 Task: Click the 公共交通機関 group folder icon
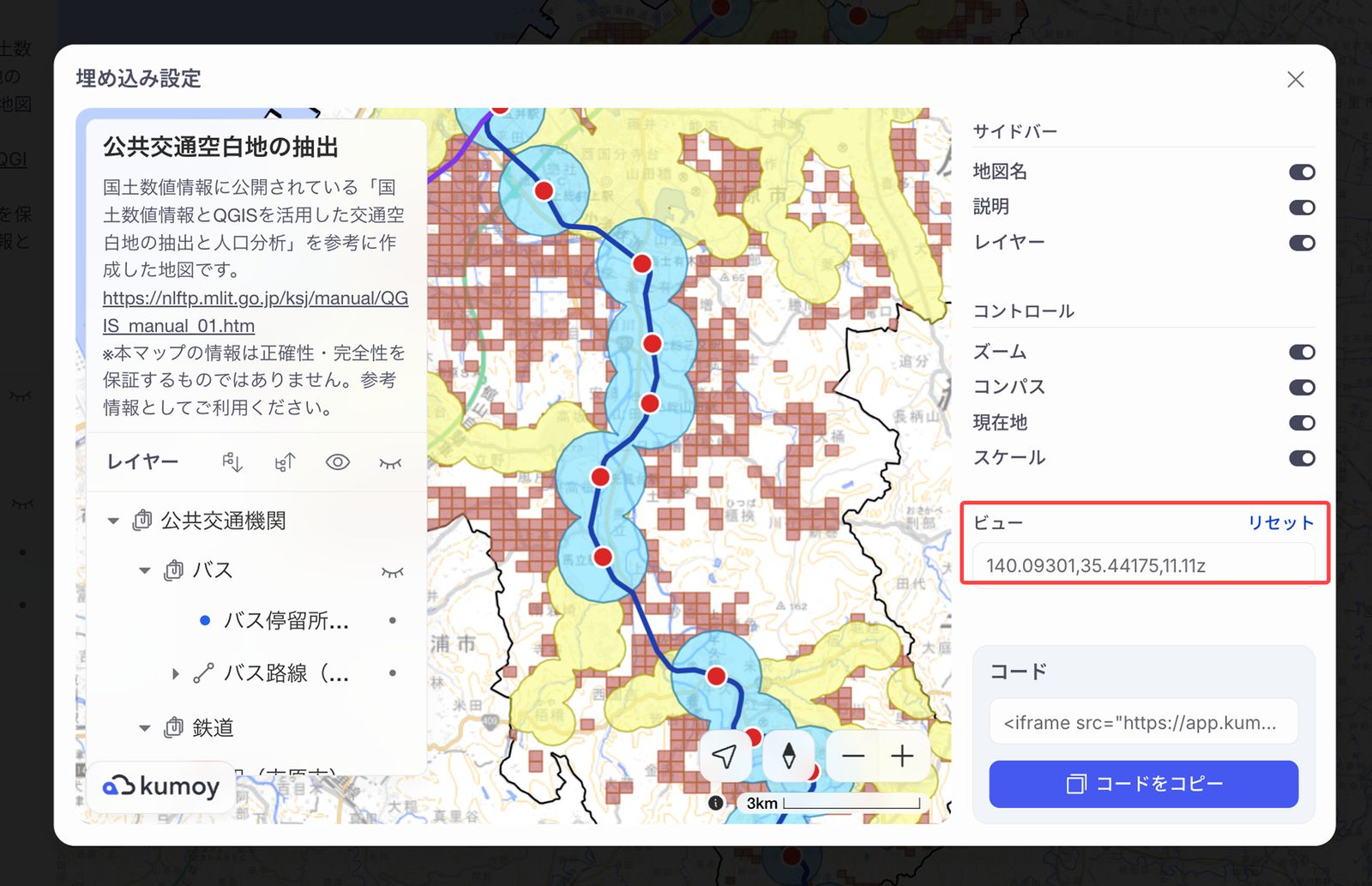click(x=142, y=521)
